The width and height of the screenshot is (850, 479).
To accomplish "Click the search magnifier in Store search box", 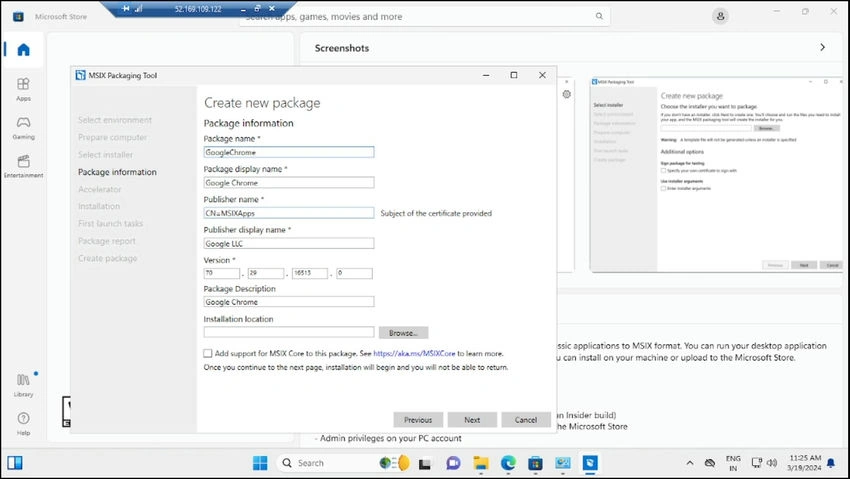I will 599,16.
